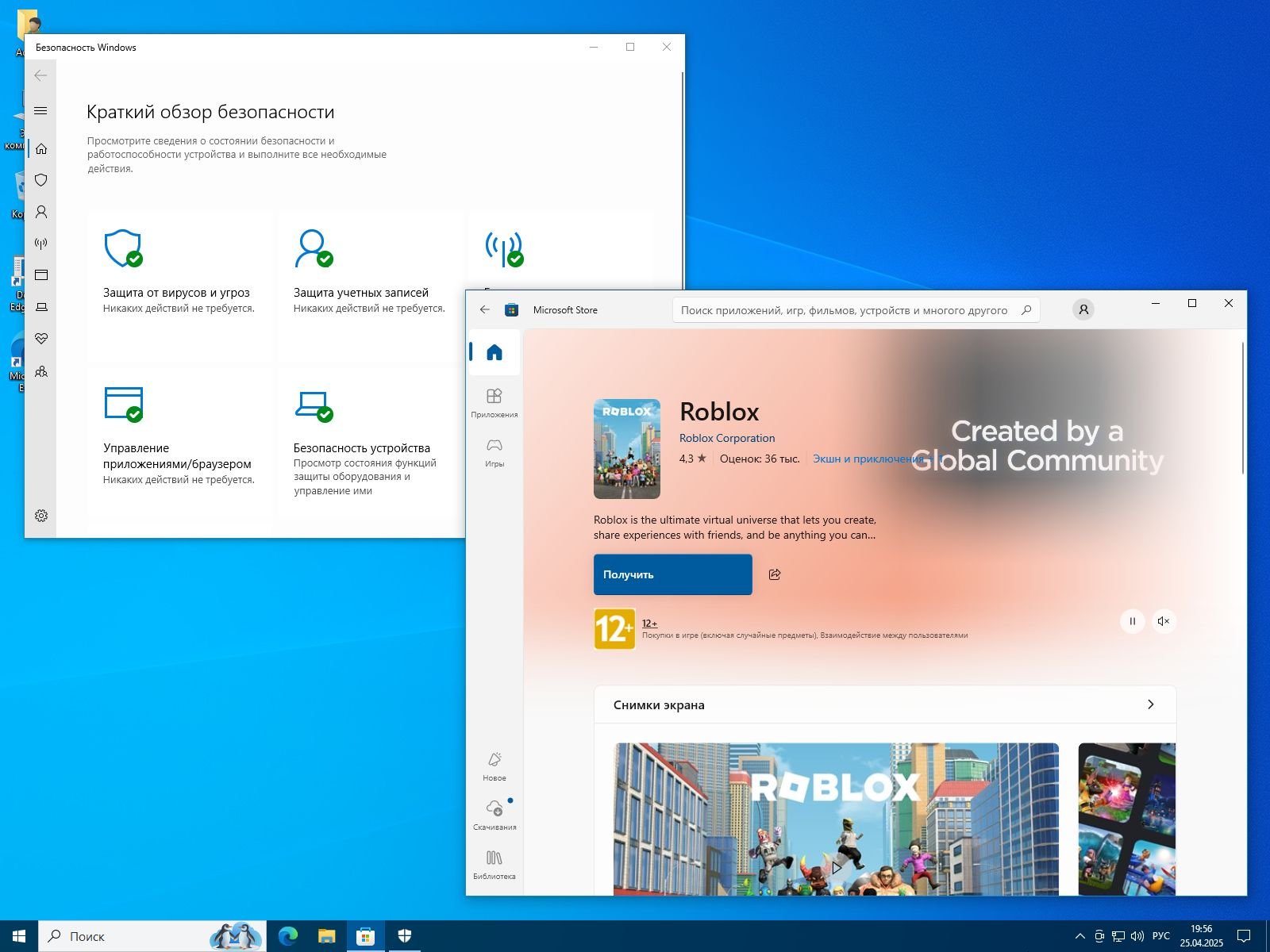Open Device performance & health heart icon

tap(41, 339)
